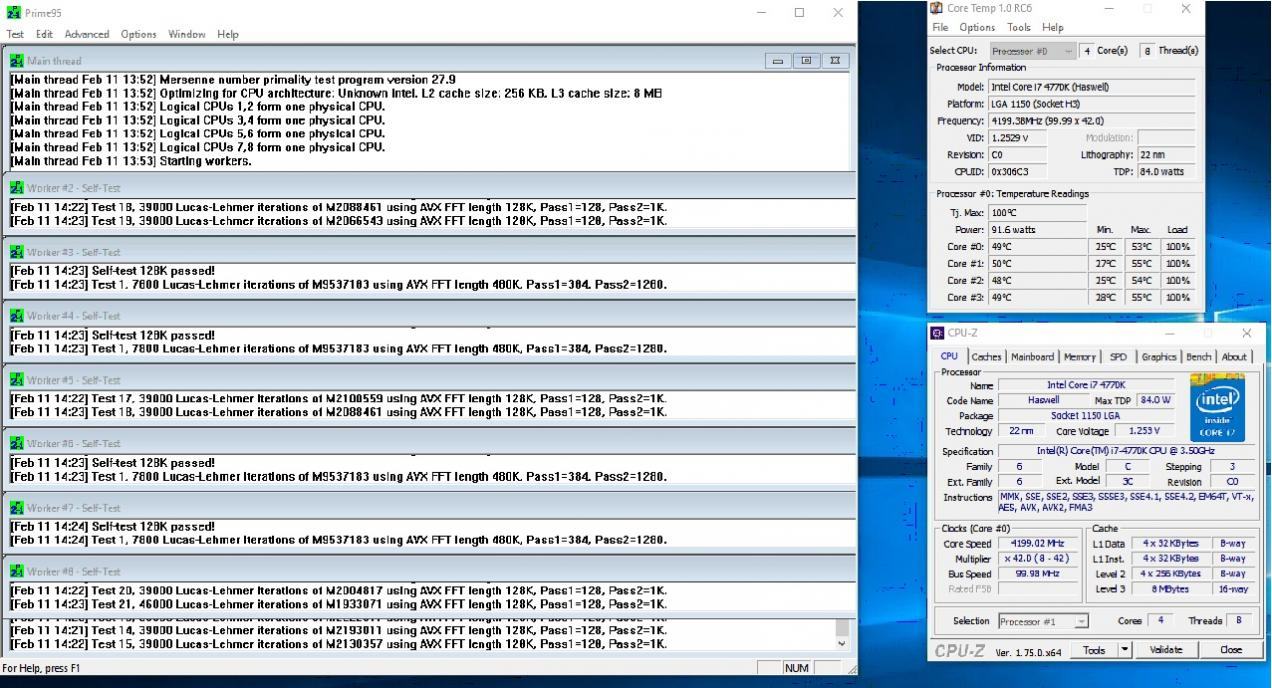Click the Worker #8 Self-Test window icon
Viewport: 1272px width, 688px height.
[x=16, y=571]
